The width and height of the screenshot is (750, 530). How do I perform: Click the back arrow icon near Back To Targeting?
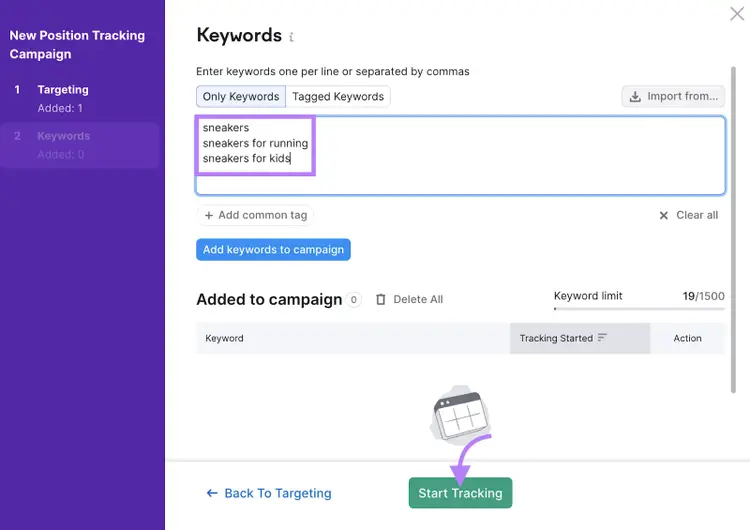tap(212, 493)
